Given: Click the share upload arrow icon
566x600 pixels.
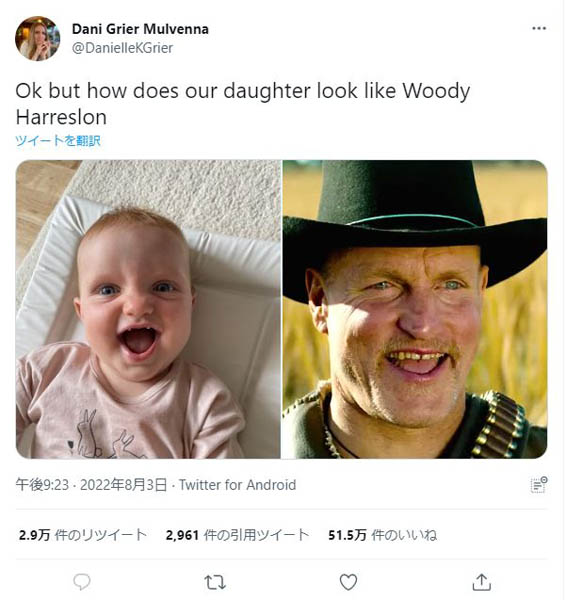Looking at the screenshot, I should [481, 582].
